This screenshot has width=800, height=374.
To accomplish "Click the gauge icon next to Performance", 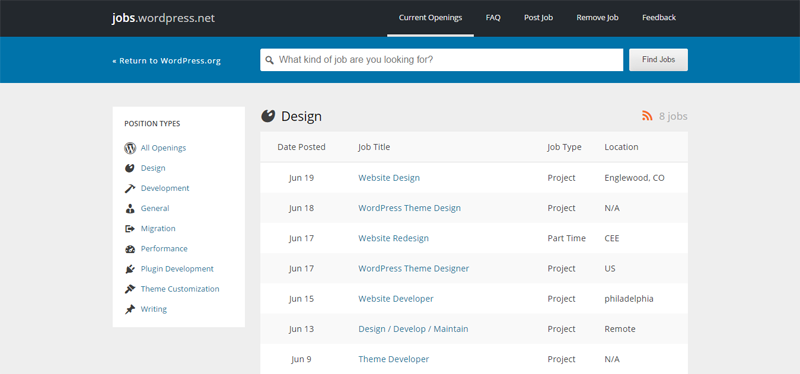I will click(130, 249).
